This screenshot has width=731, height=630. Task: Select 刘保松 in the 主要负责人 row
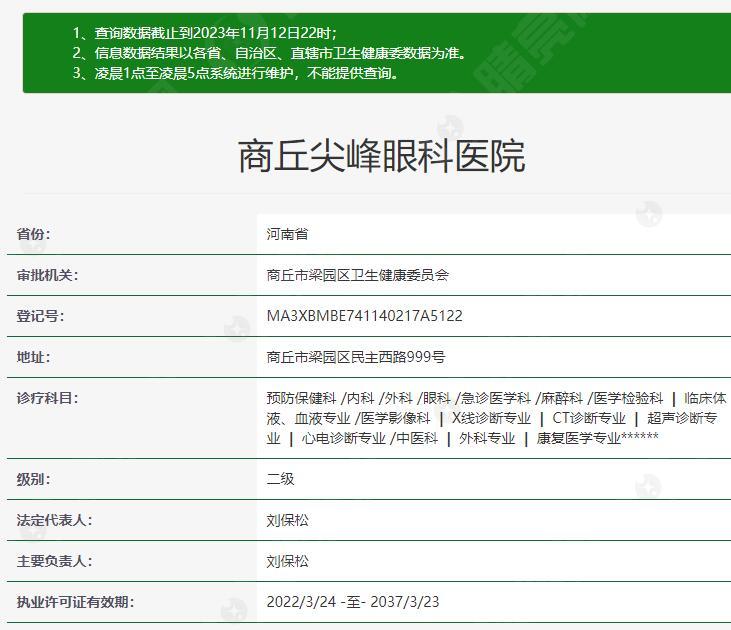coord(288,561)
